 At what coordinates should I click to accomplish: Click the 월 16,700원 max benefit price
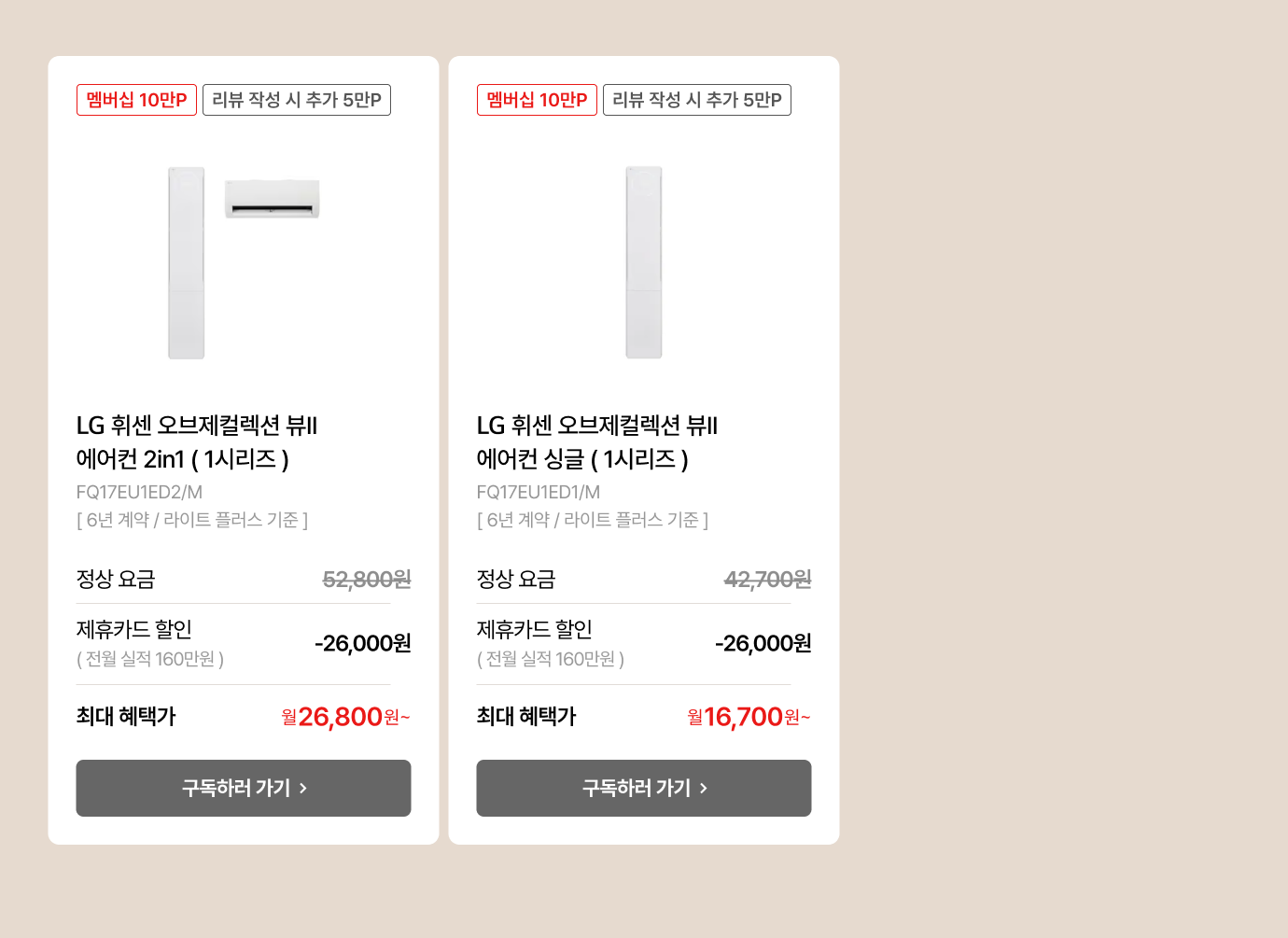749,717
